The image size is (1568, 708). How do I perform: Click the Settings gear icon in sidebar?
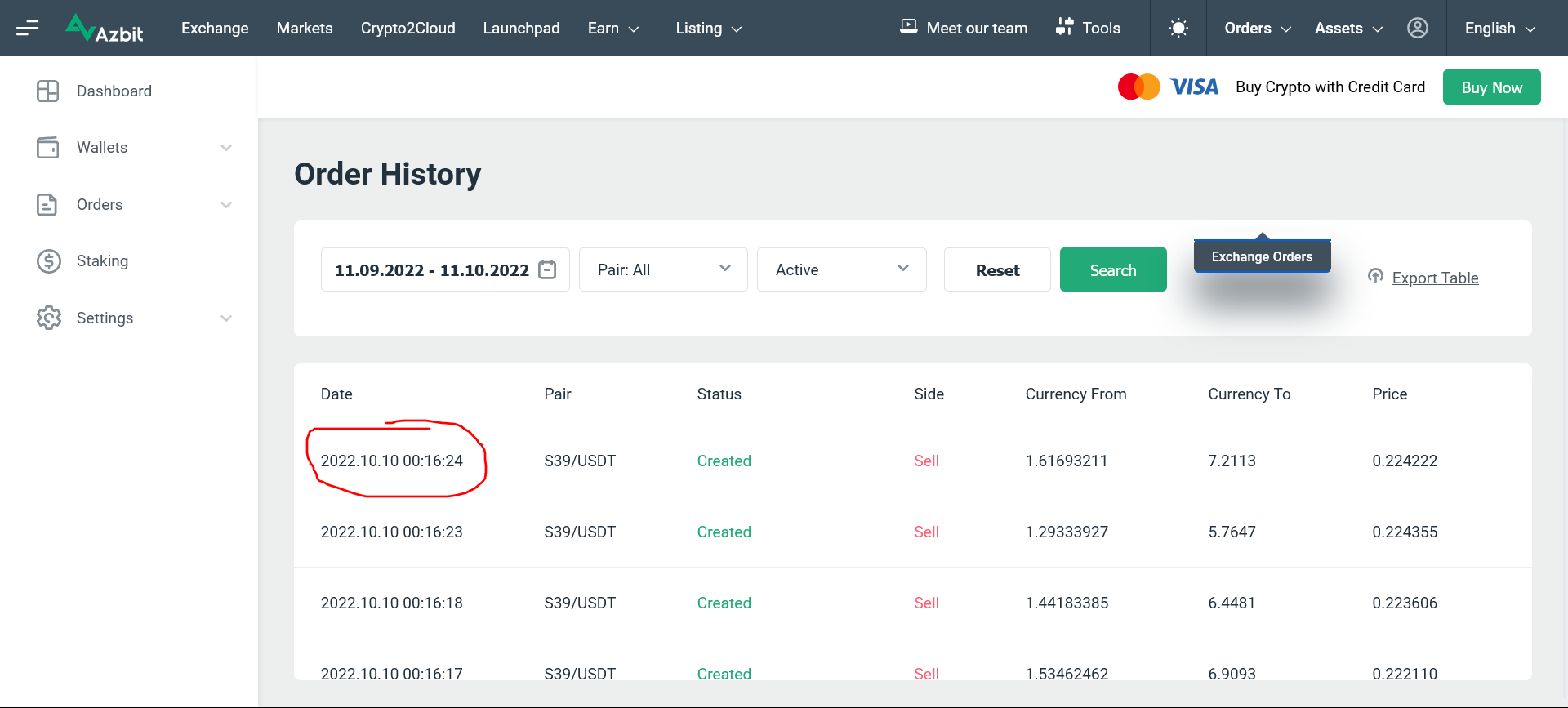click(x=49, y=318)
